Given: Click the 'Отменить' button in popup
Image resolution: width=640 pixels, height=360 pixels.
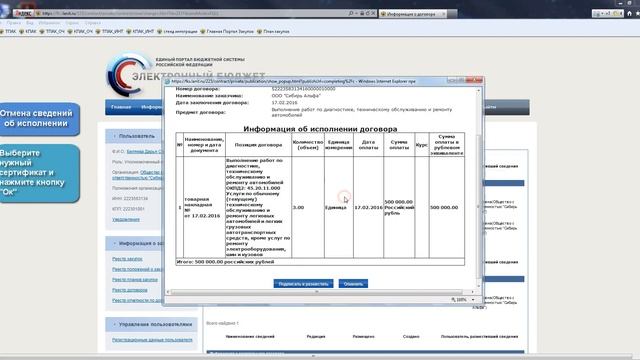Looking at the screenshot, I should (x=353, y=284).
